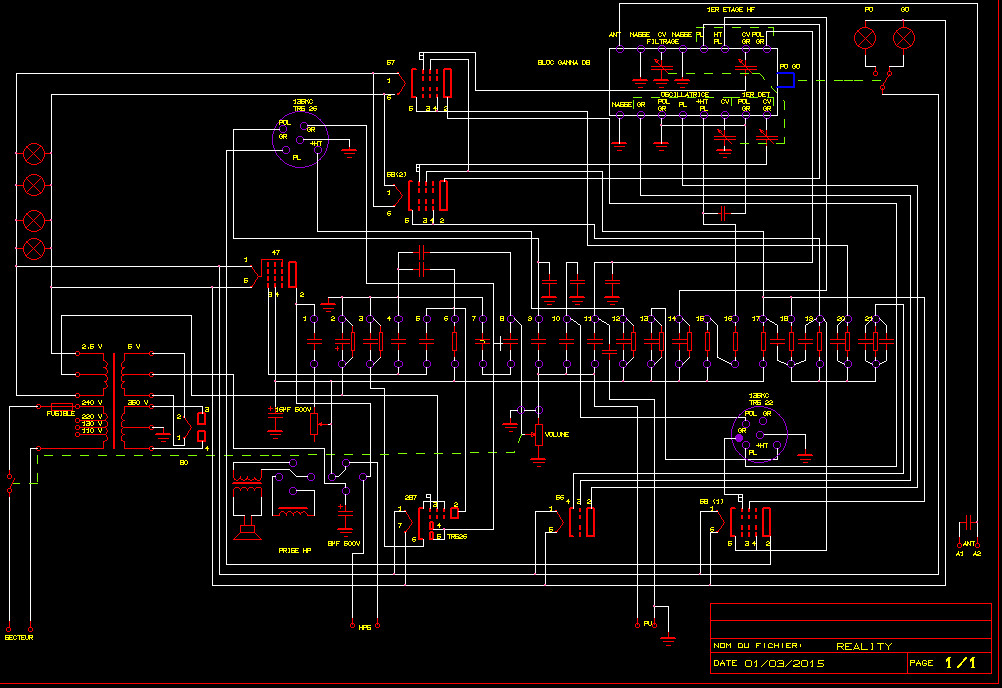This screenshot has height=688, width=1002.
Task: Toggle the mains switch above SECTEUR
Action: pyautogui.click(x=12, y=483)
